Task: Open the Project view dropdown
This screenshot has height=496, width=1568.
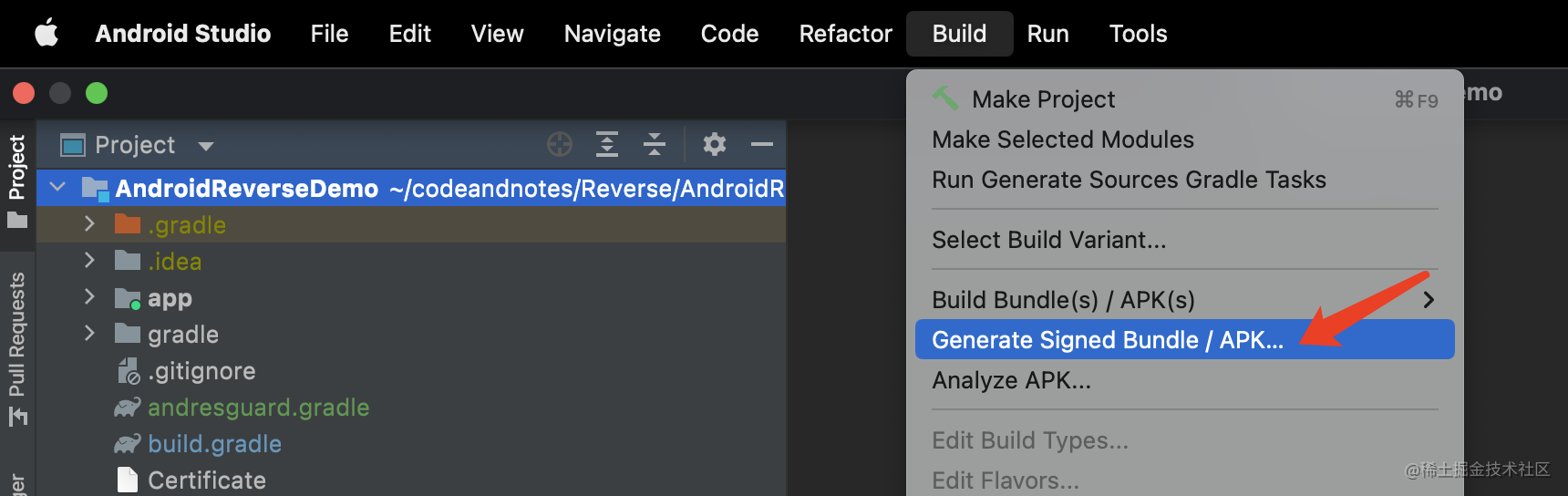Action: pos(206,146)
